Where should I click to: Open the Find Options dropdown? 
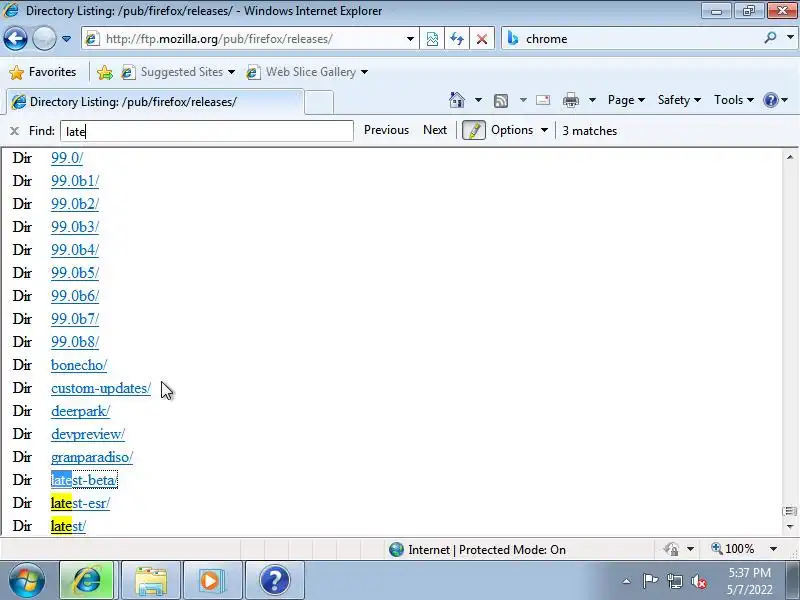click(519, 130)
